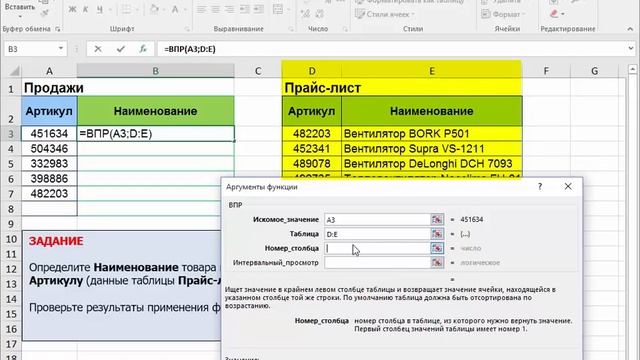
Task: Open Стили ячеек dropdown
Action: (384, 14)
